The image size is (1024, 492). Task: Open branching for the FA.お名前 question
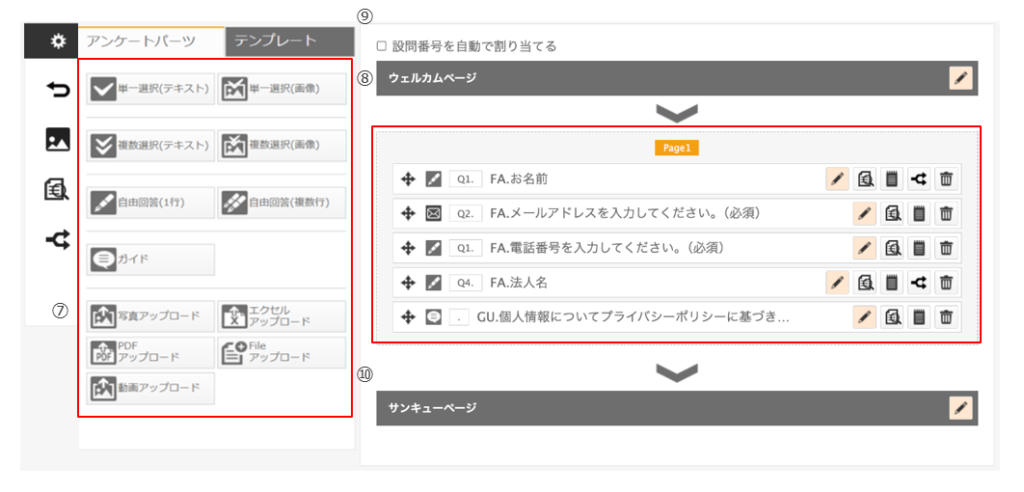click(919, 179)
